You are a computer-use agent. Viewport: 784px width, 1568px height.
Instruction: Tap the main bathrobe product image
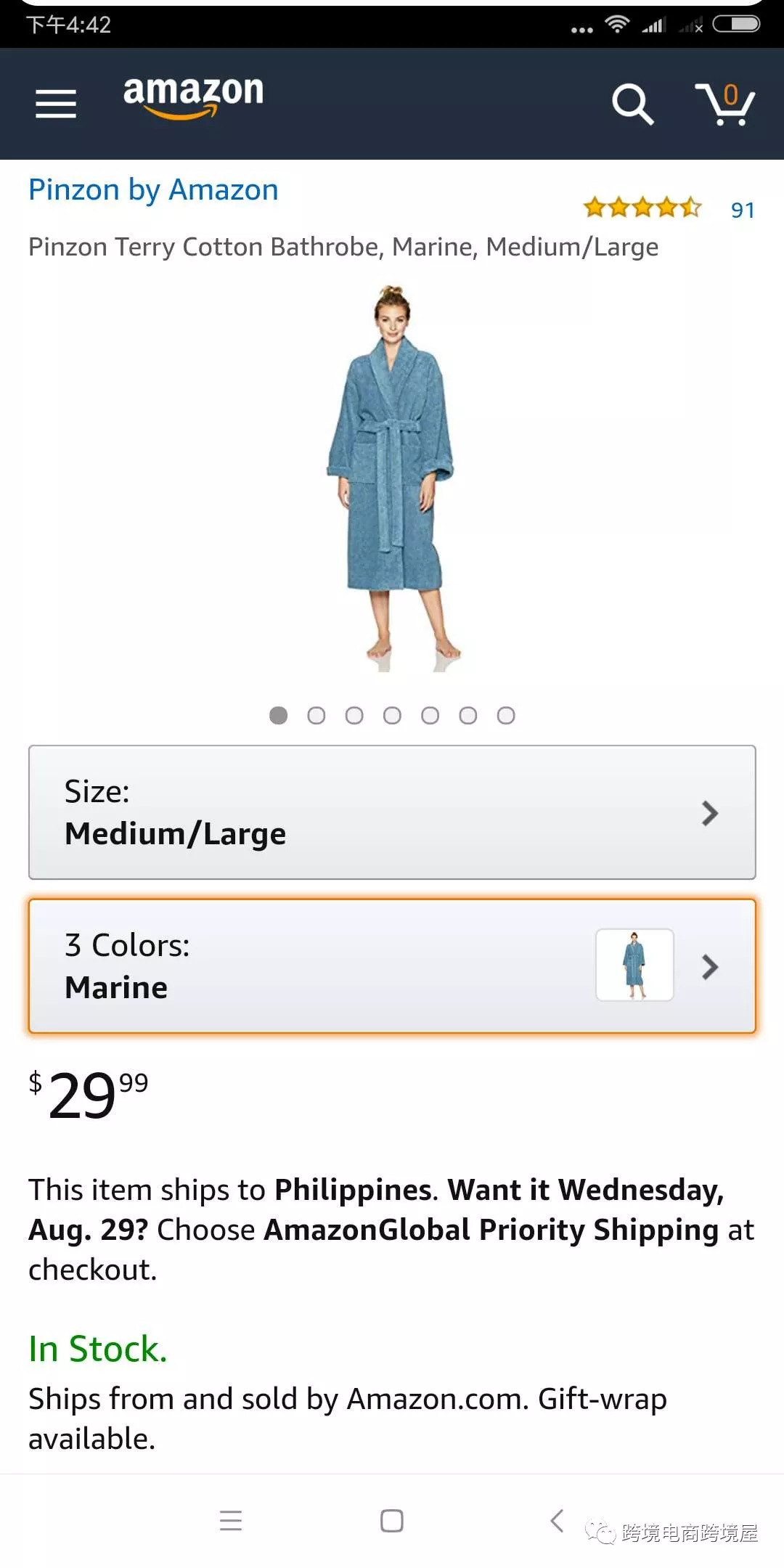(392, 478)
